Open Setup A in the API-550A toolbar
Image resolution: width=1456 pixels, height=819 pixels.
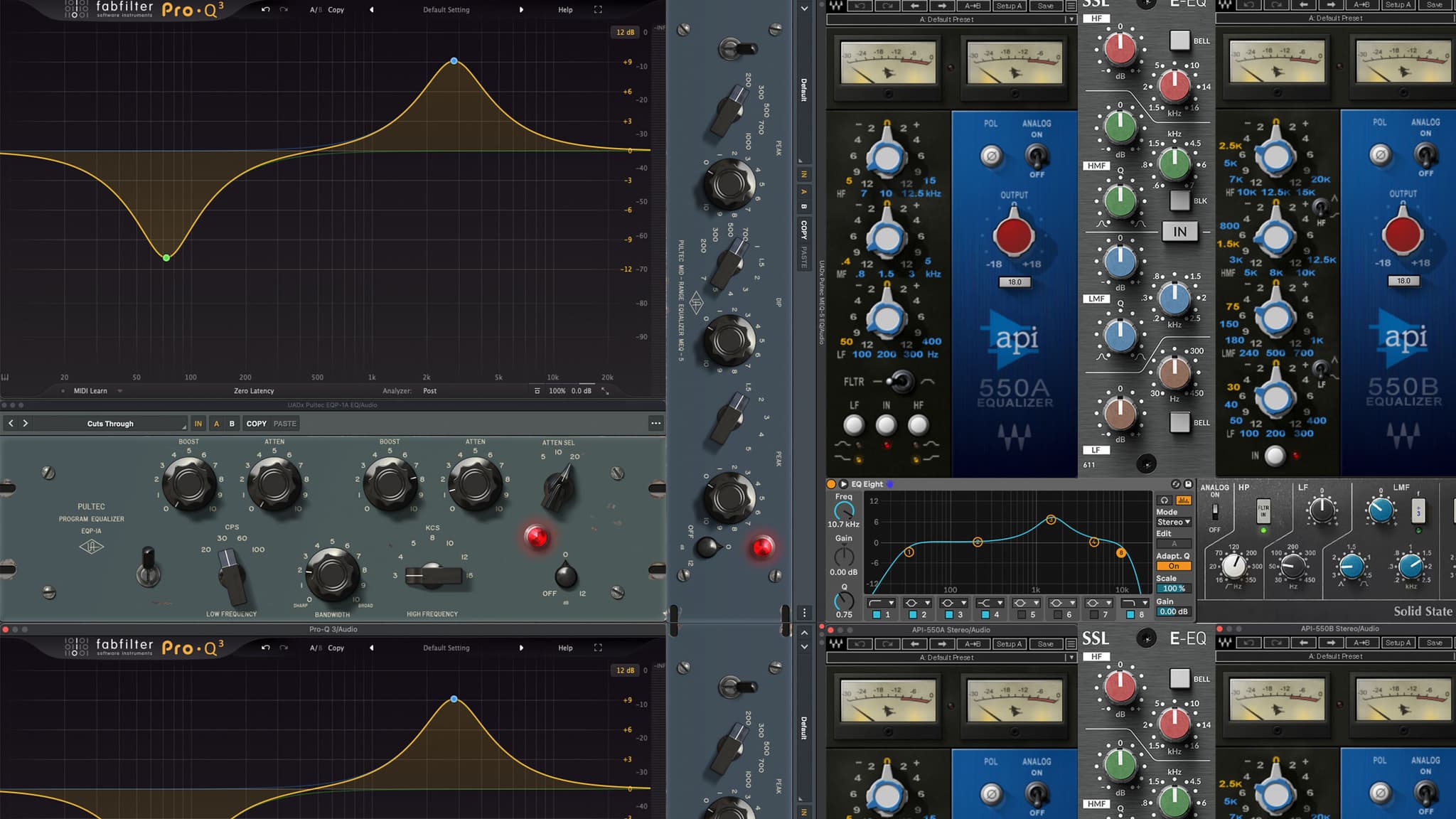1009,6
